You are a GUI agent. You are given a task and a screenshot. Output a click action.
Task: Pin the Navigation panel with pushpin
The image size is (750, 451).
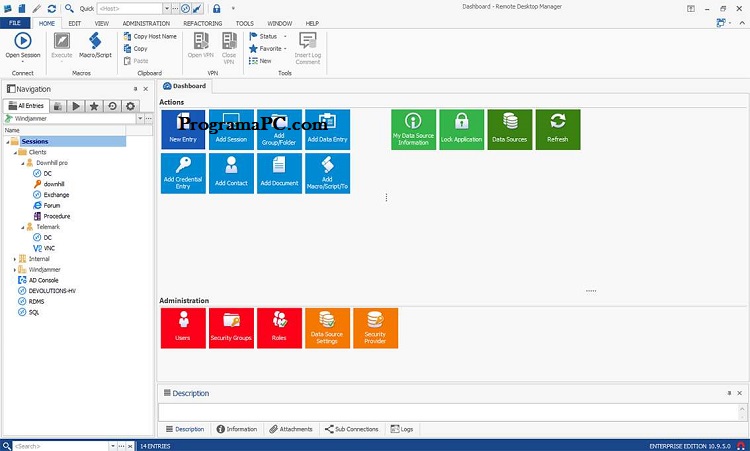click(x=136, y=89)
